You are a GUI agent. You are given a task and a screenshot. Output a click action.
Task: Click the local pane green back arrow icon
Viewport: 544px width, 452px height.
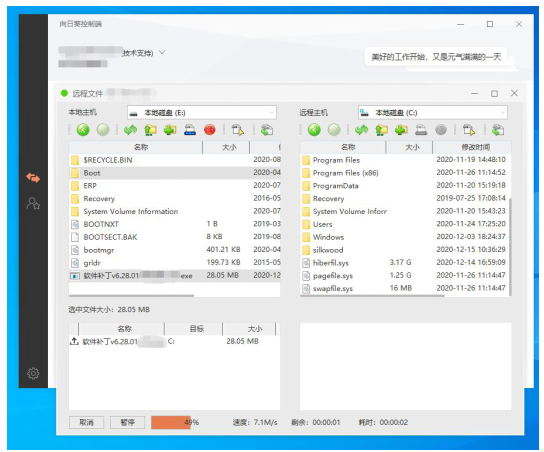pos(83,130)
